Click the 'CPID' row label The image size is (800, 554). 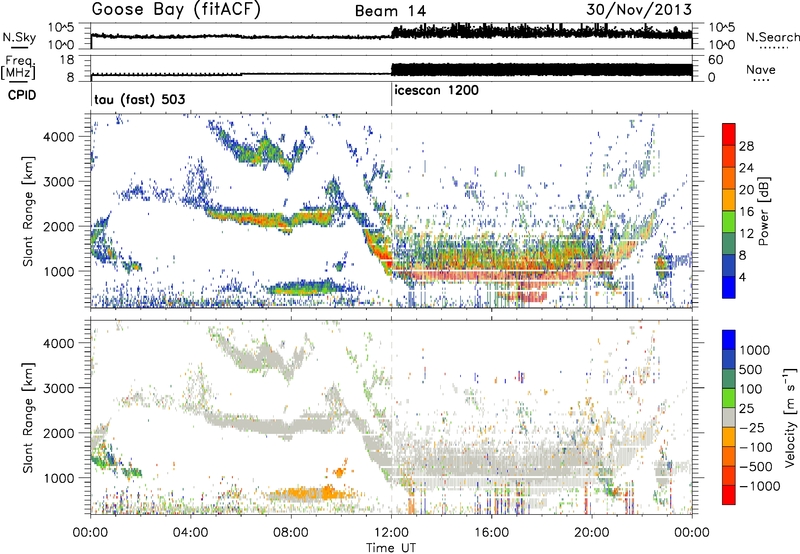(x=22, y=95)
